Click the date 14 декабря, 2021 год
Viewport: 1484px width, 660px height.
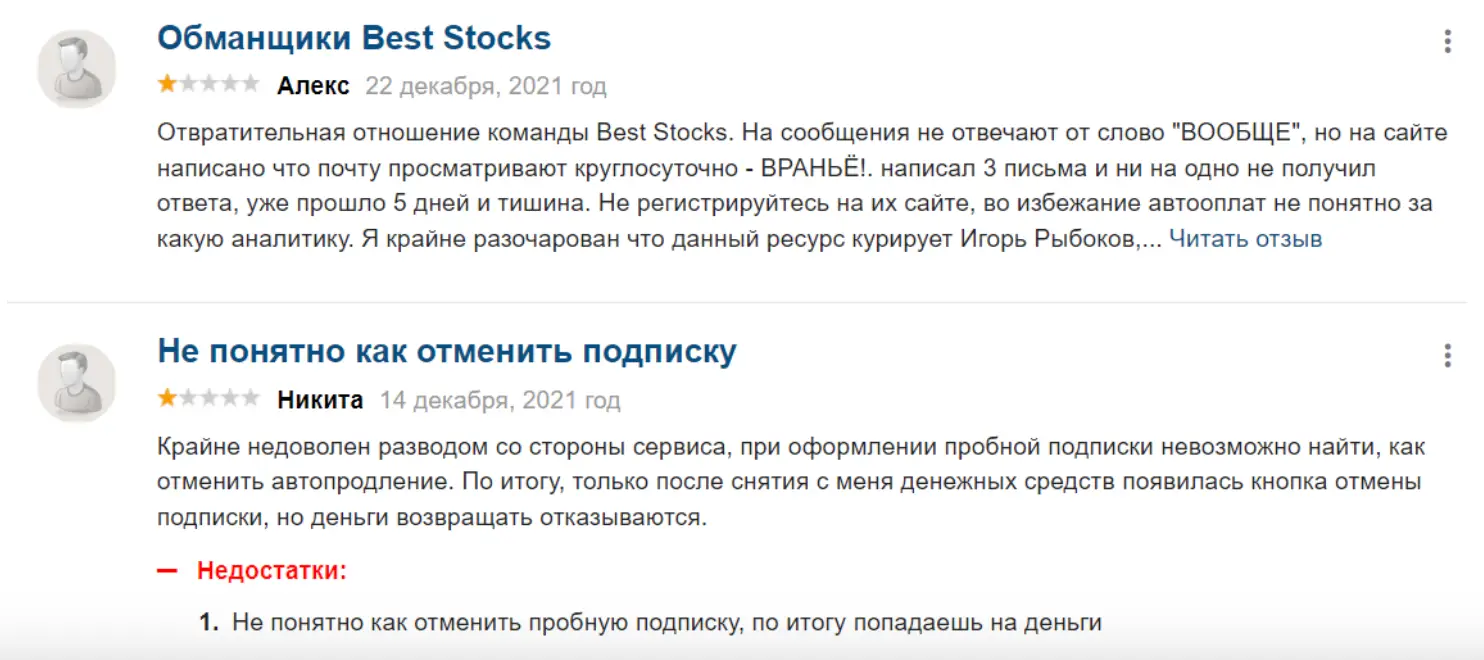[x=500, y=401]
